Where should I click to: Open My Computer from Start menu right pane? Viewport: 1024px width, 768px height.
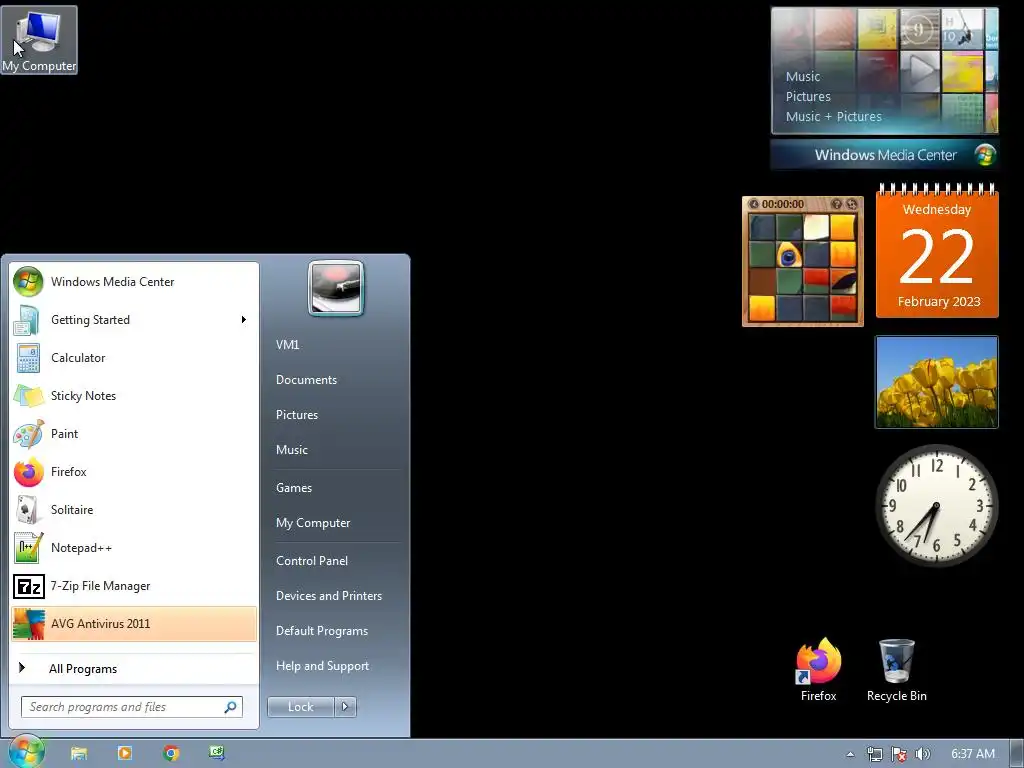click(x=336, y=523)
